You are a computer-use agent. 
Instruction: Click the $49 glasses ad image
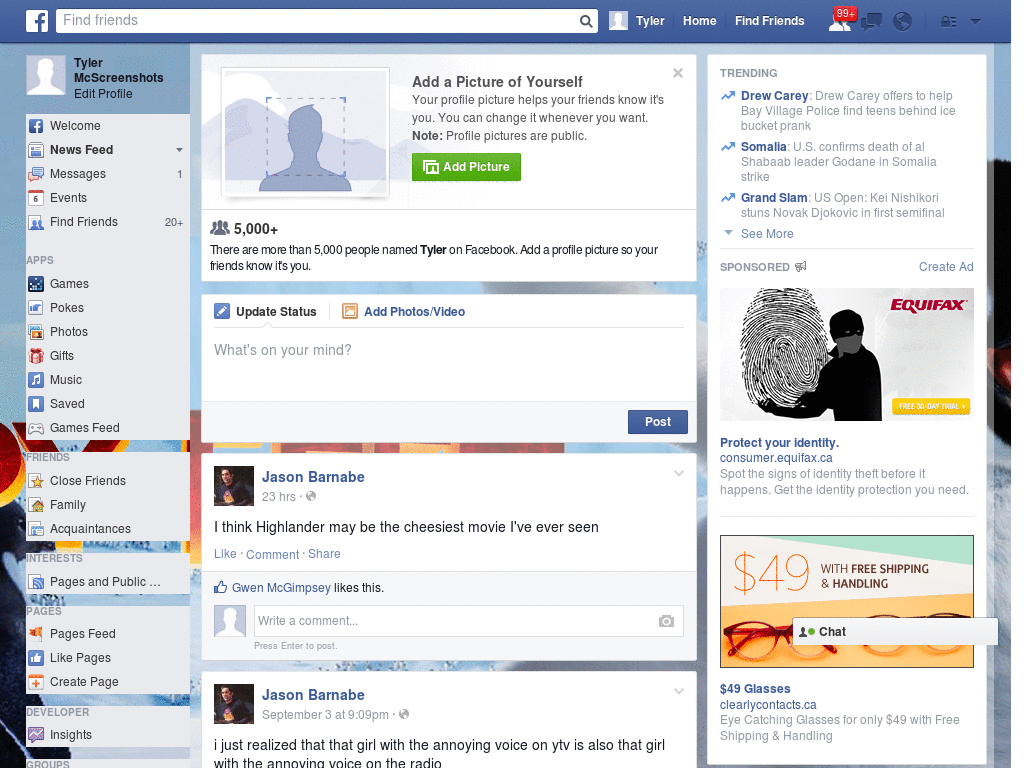pos(846,601)
